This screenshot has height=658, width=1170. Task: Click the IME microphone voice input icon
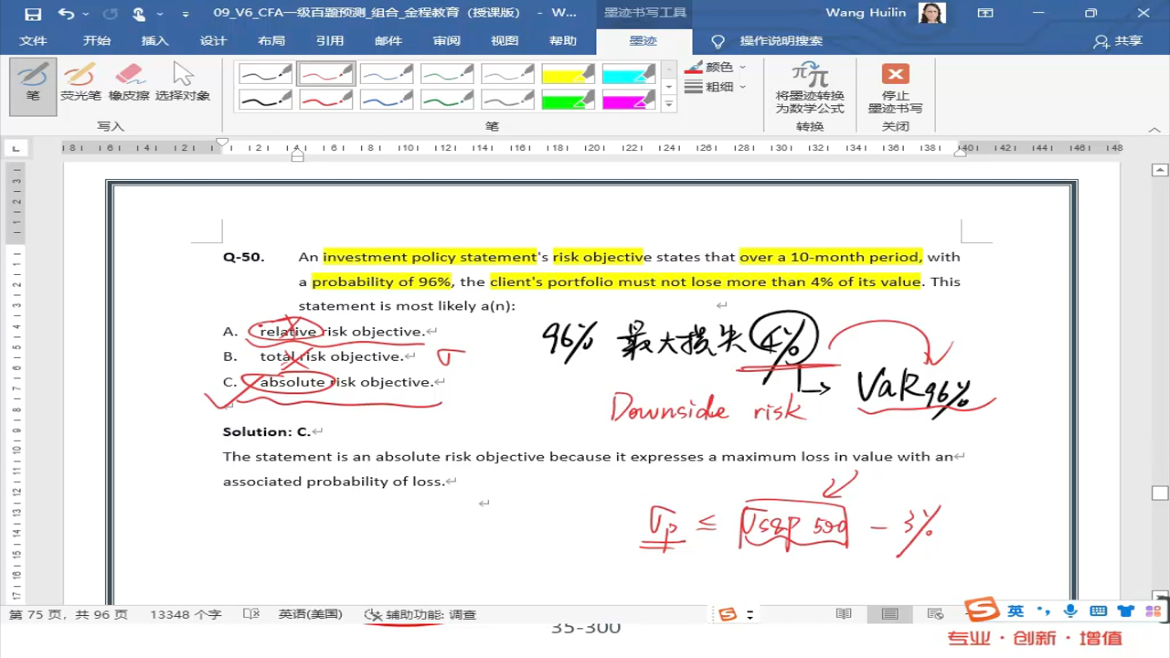[x=1070, y=611]
